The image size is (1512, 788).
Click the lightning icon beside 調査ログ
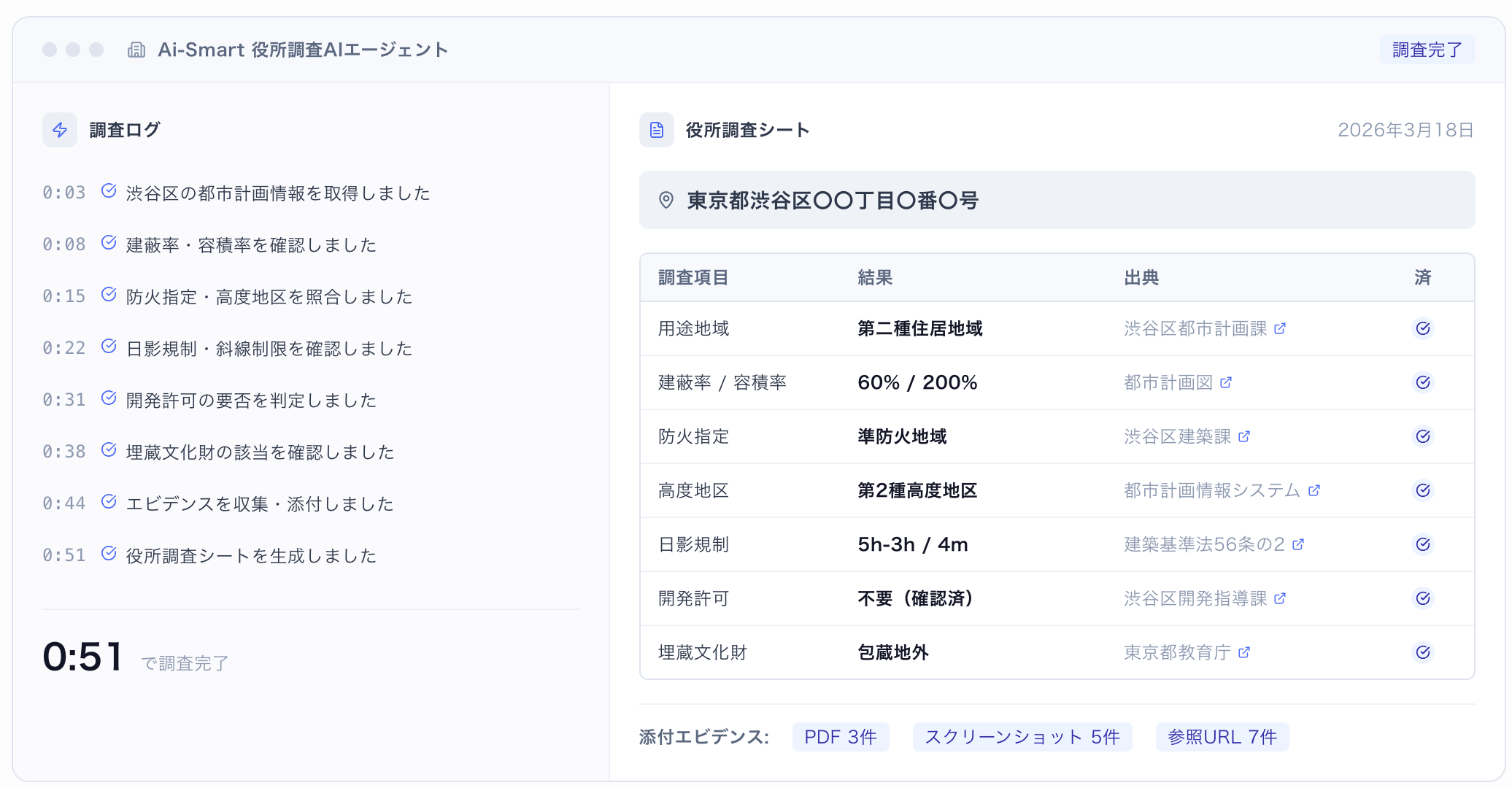pyautogui.click(x=59, y=129)
